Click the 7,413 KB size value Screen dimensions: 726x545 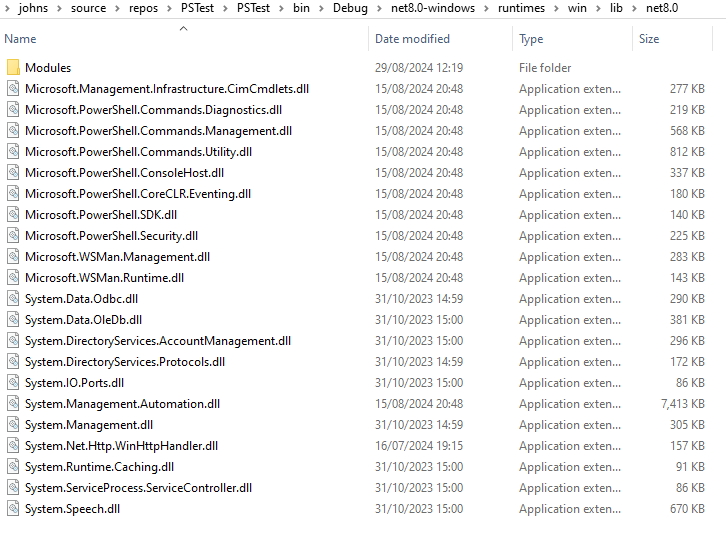683,403
